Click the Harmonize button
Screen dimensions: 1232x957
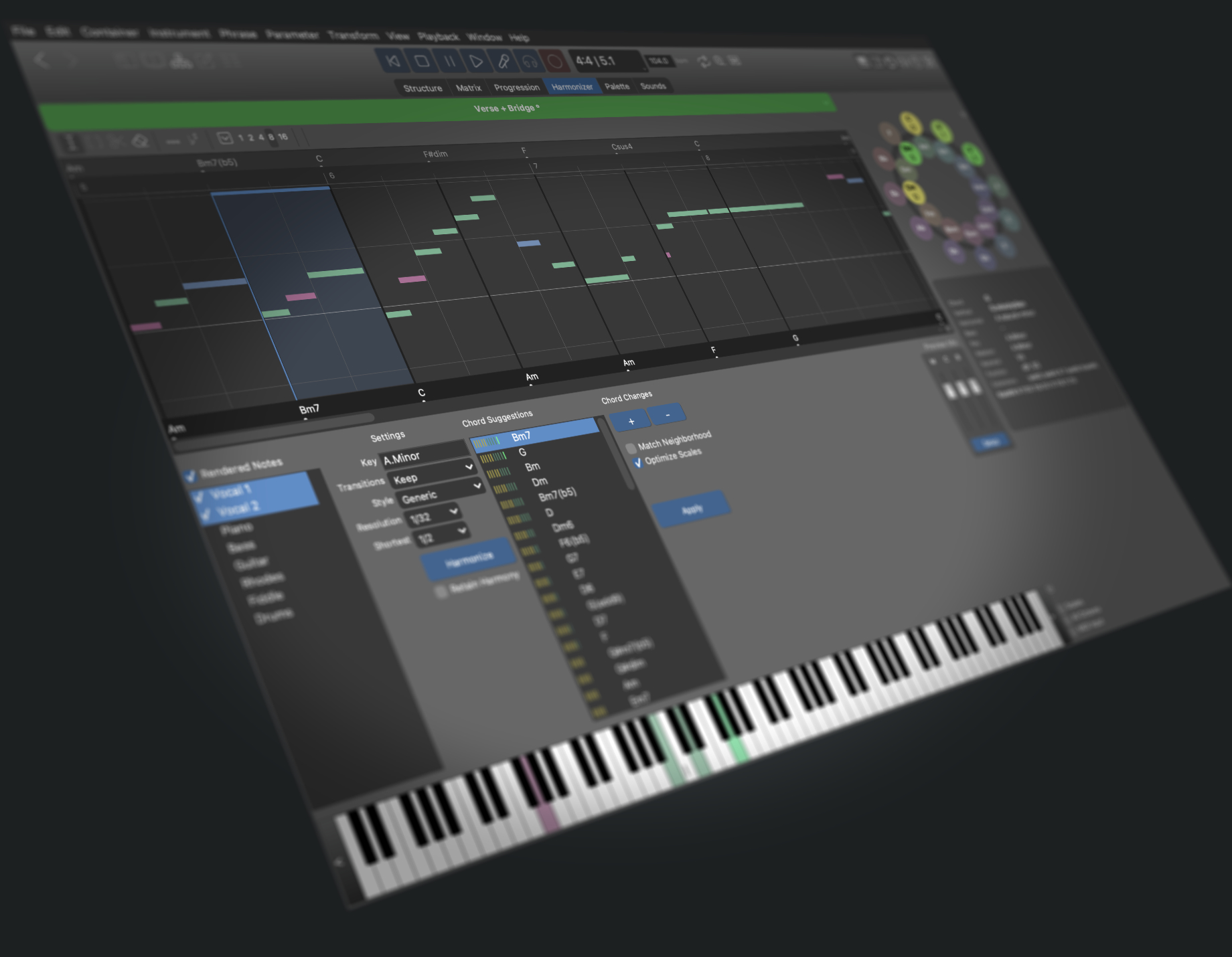(469, 559)
